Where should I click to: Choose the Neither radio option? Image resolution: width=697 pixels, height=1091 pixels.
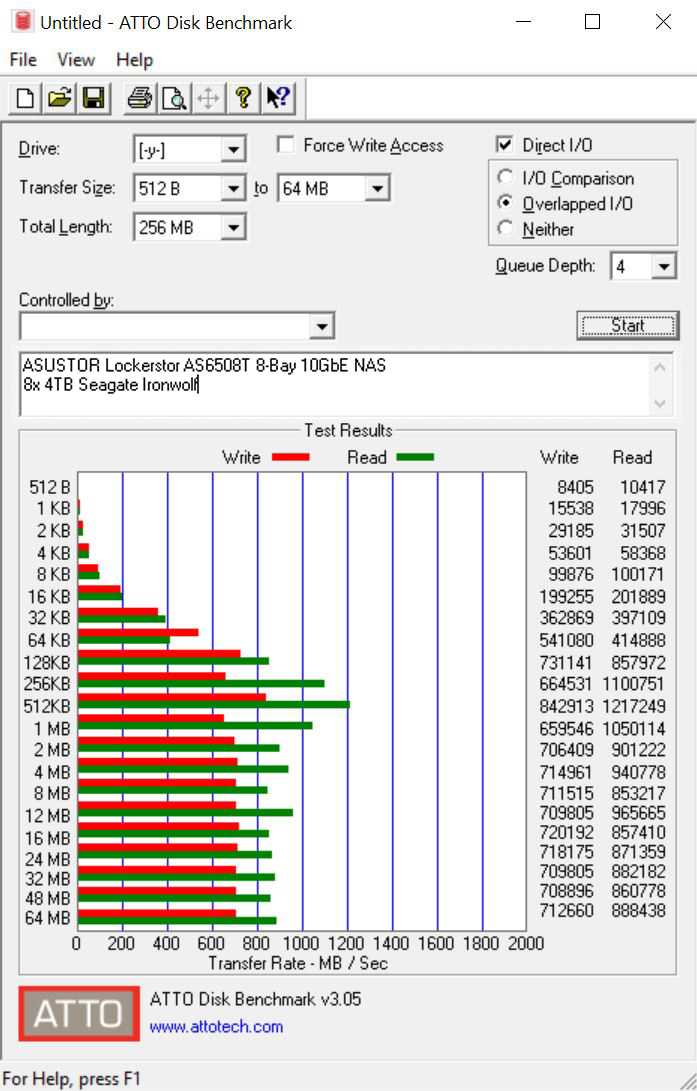pyautogui.click(x=505, y=228)
